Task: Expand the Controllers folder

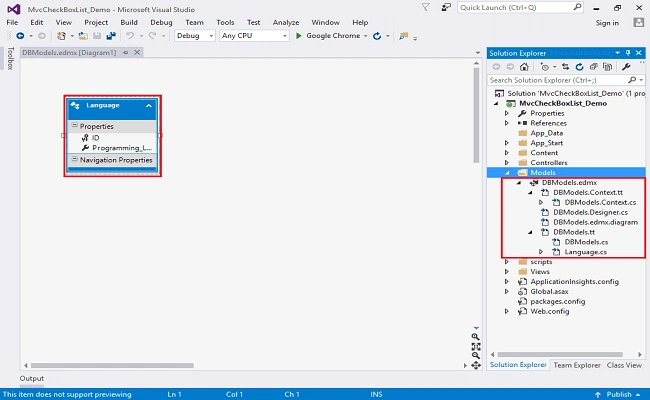Action: [x=507, y=163]
